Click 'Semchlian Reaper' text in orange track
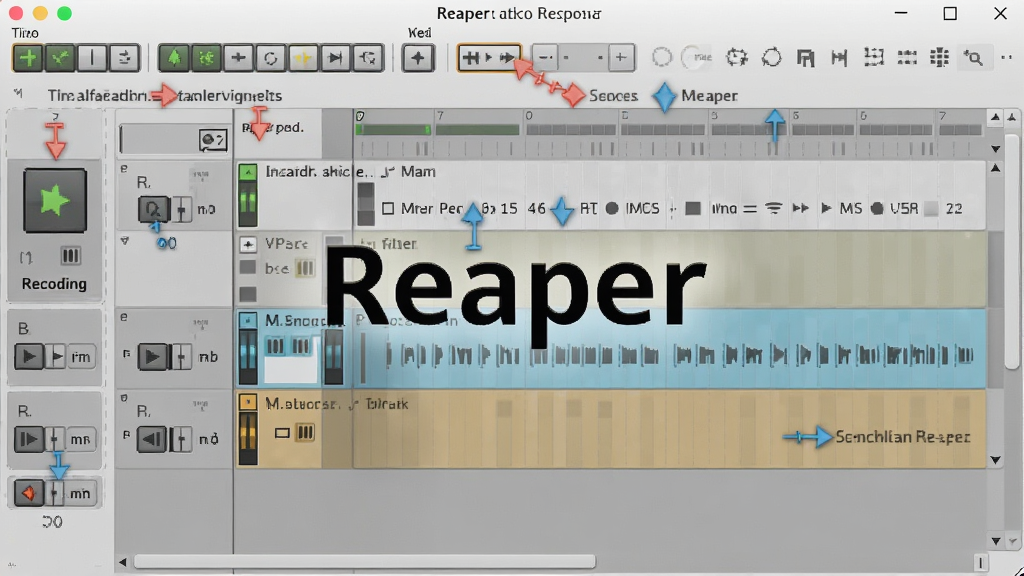 (x=903, y=437)
